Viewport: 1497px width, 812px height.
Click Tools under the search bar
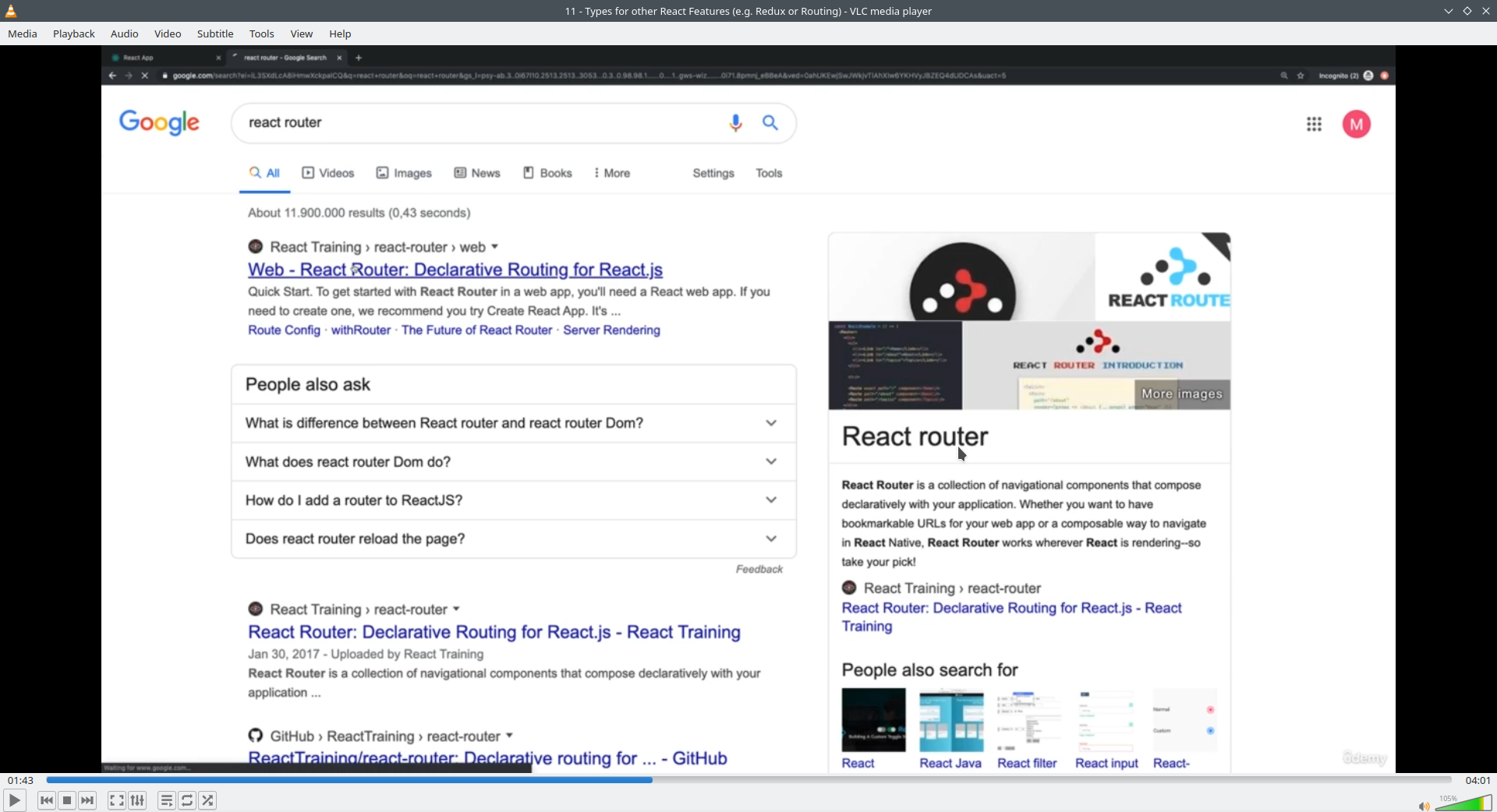(x=769, y=174)
